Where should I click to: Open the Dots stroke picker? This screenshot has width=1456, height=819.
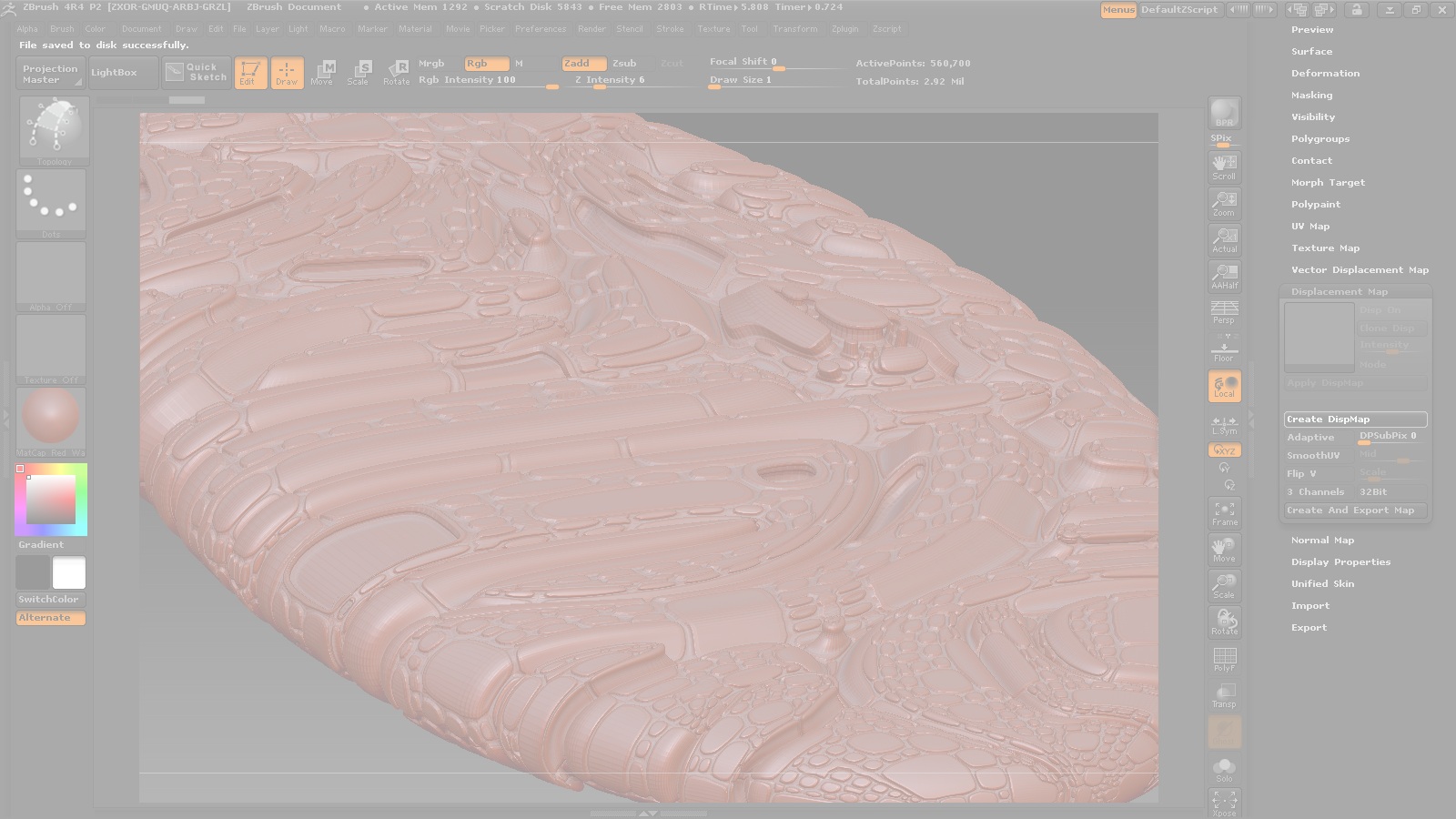pyautogui.click(x=51, y=204)
